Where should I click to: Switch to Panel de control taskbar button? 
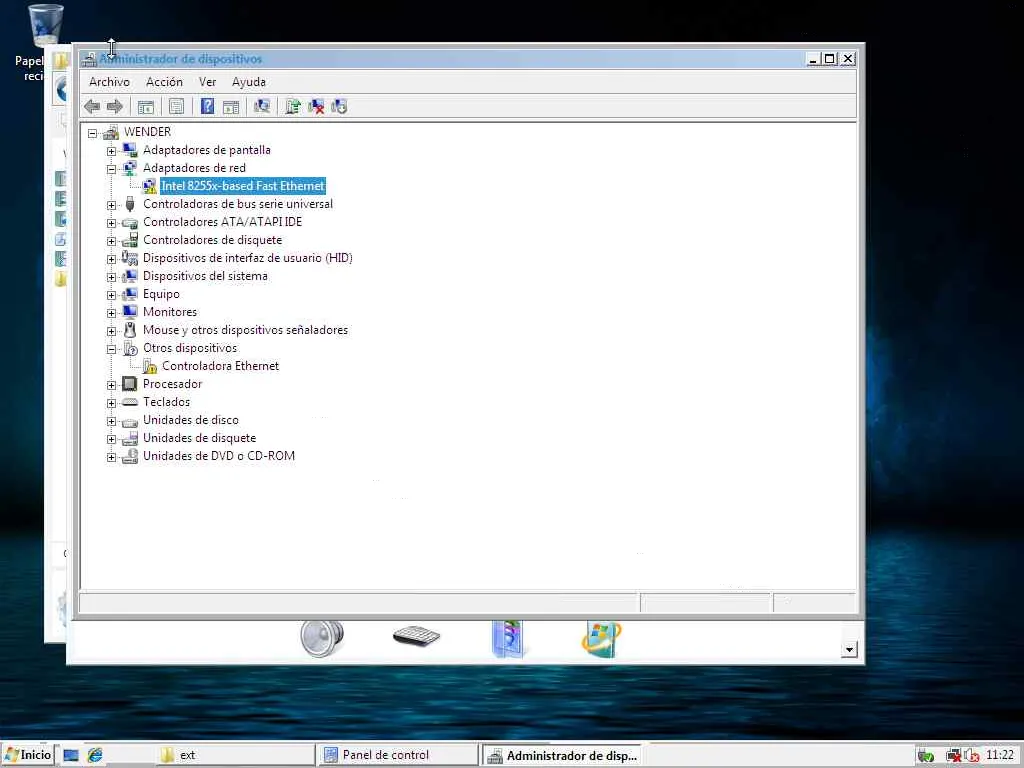(400, 755)
